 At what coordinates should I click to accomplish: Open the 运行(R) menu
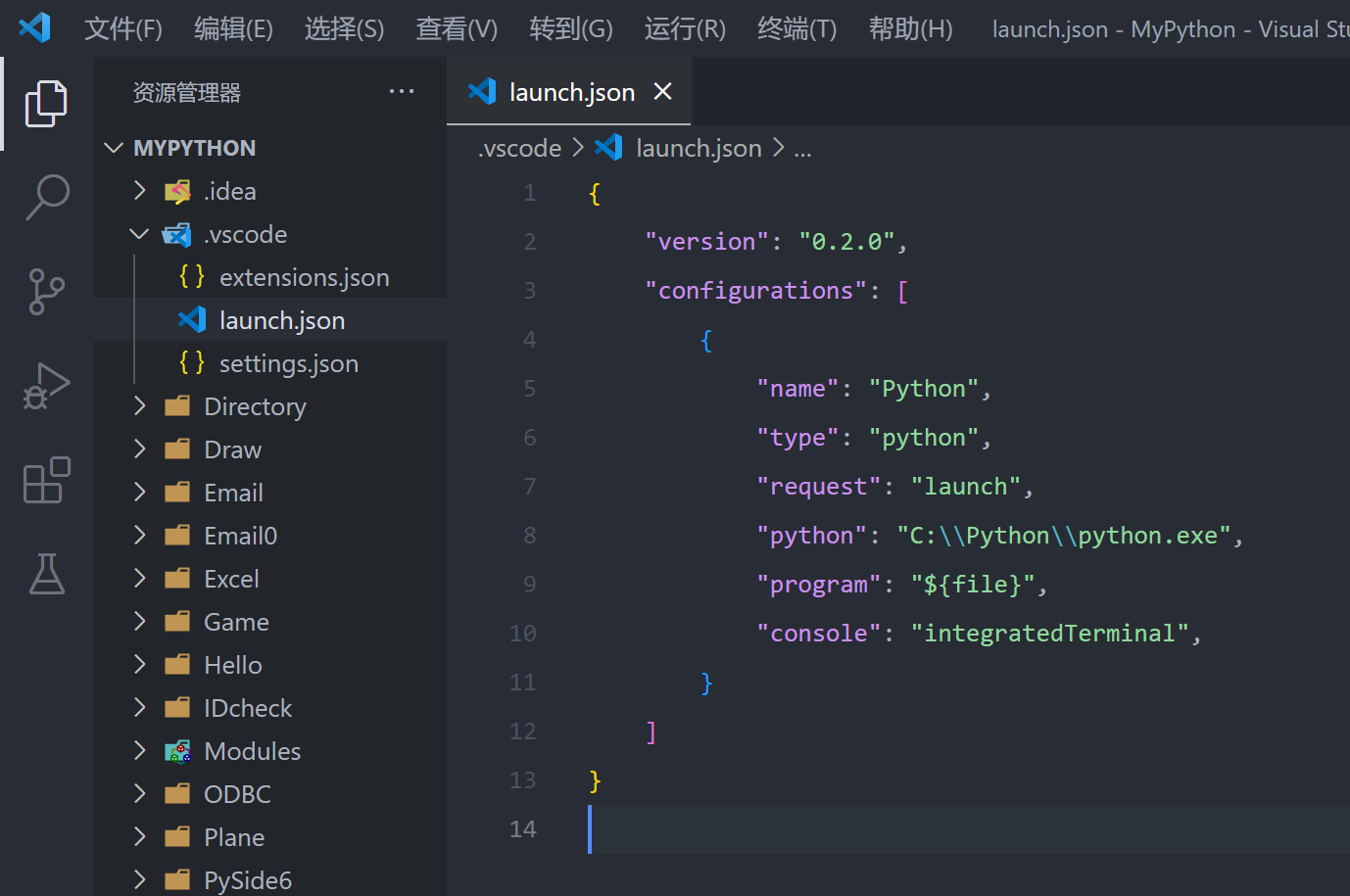(x=685, y=28)
